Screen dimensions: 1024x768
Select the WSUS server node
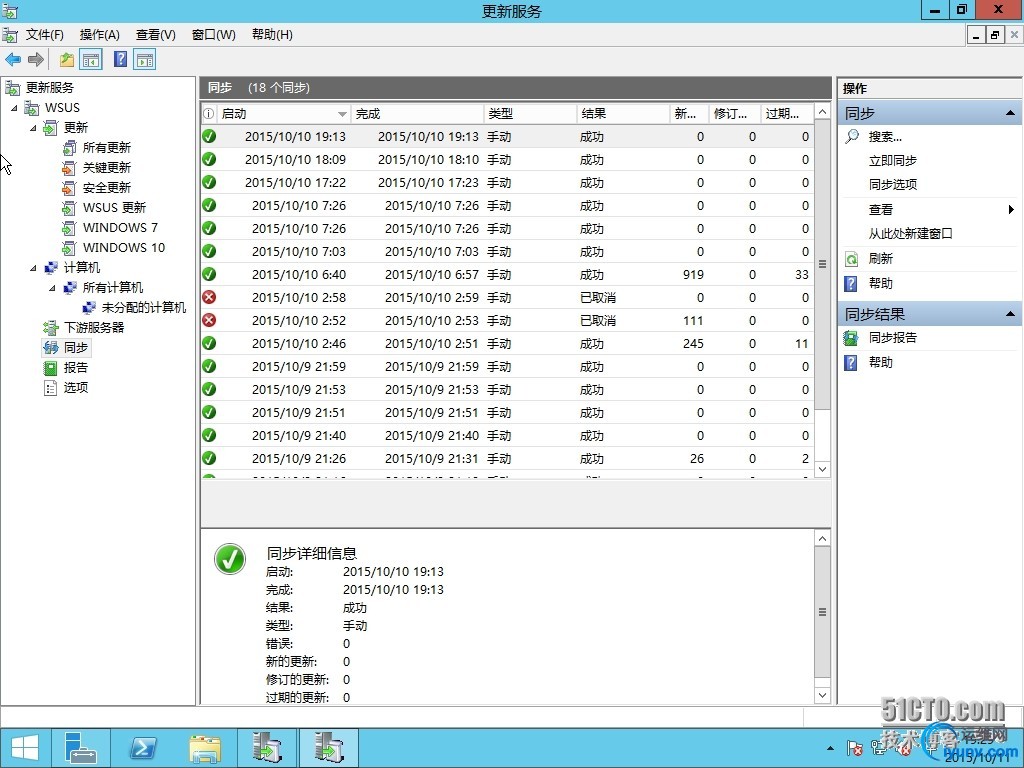pos(62,108)
